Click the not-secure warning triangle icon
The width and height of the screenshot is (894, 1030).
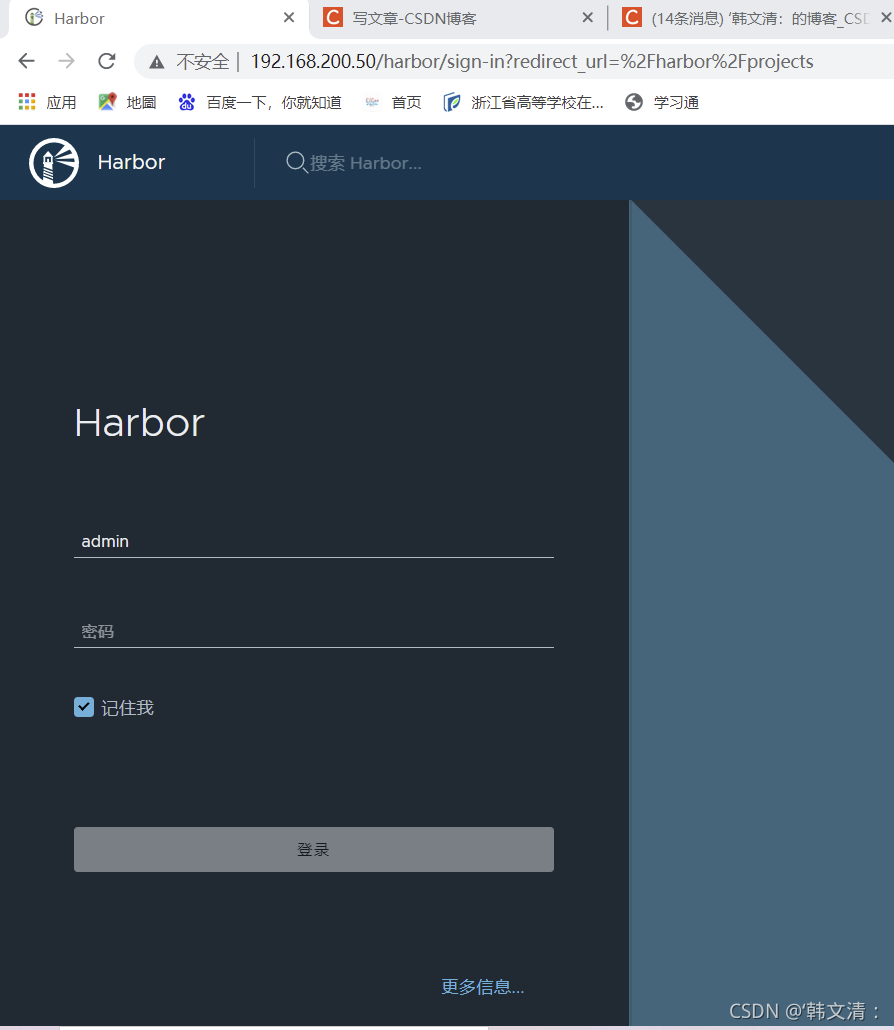pyautogui.click(x=156, y=62)
